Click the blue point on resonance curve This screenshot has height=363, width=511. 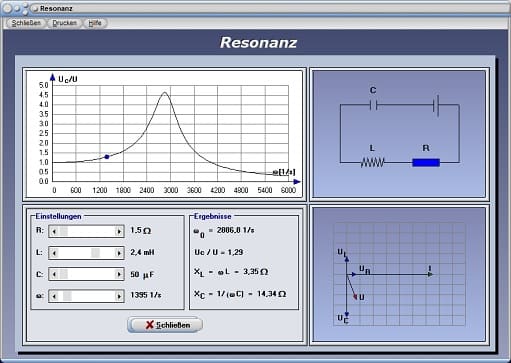click(x=107, y=157)
